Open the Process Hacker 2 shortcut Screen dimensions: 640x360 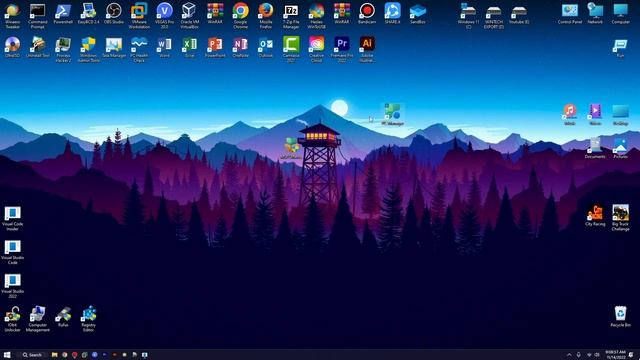point(63,49)
